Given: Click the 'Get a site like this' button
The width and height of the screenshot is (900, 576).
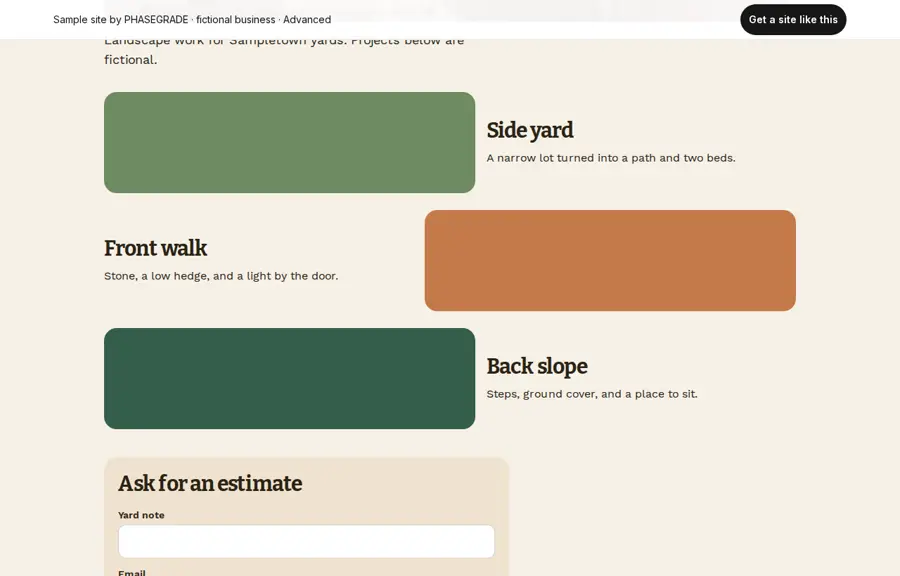Looking at the screenshot, I should pyautogui.click(x=793, y=20).
